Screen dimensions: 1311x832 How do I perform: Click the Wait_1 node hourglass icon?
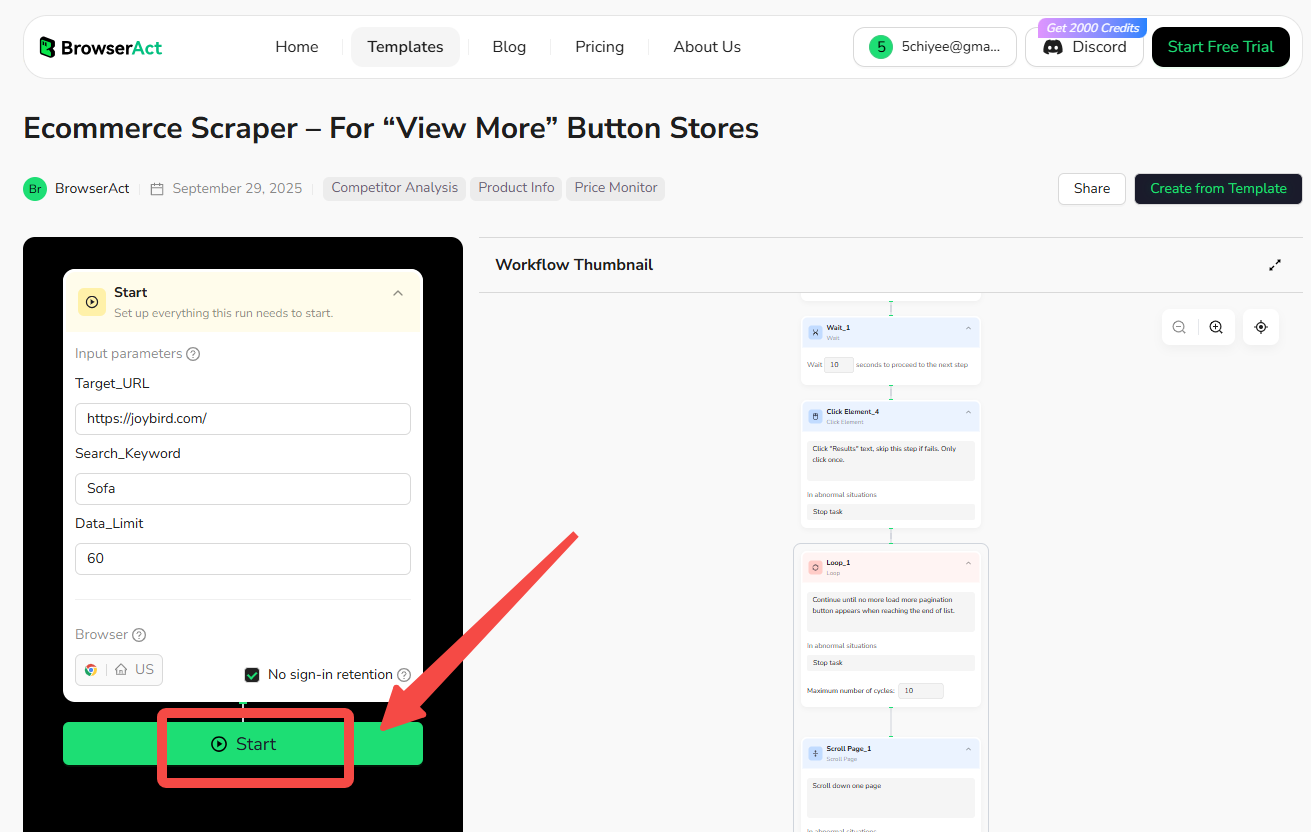click(815, 332)
